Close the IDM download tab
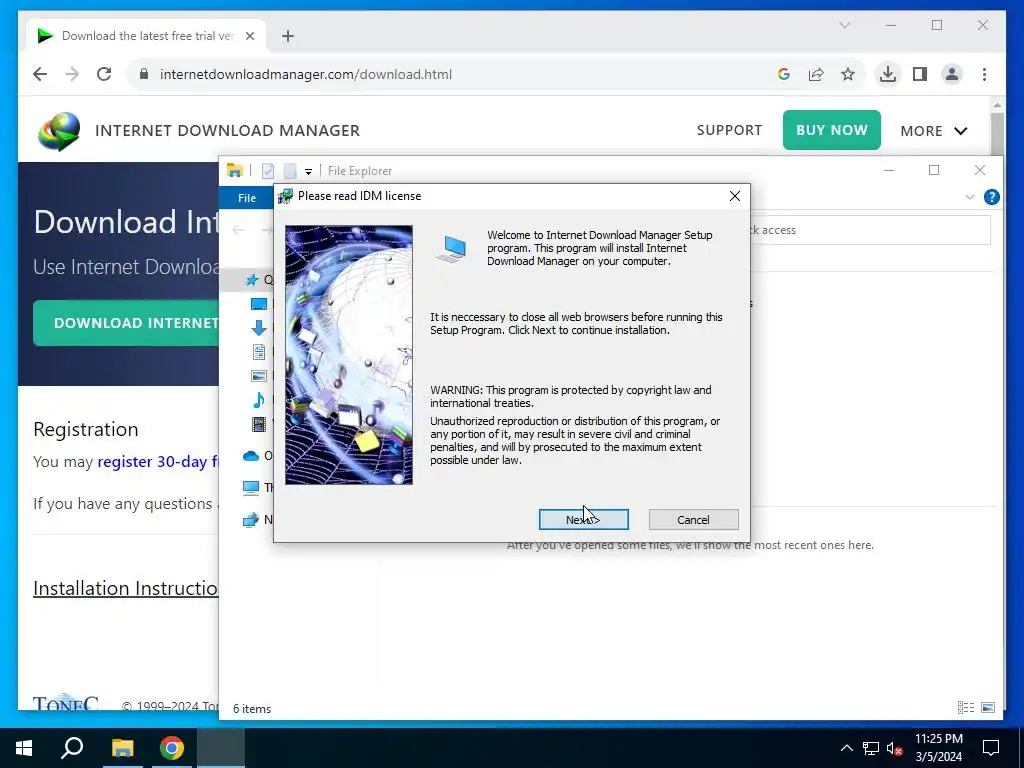The width and height of the screenshot is (1024, 768). (249, 36)
